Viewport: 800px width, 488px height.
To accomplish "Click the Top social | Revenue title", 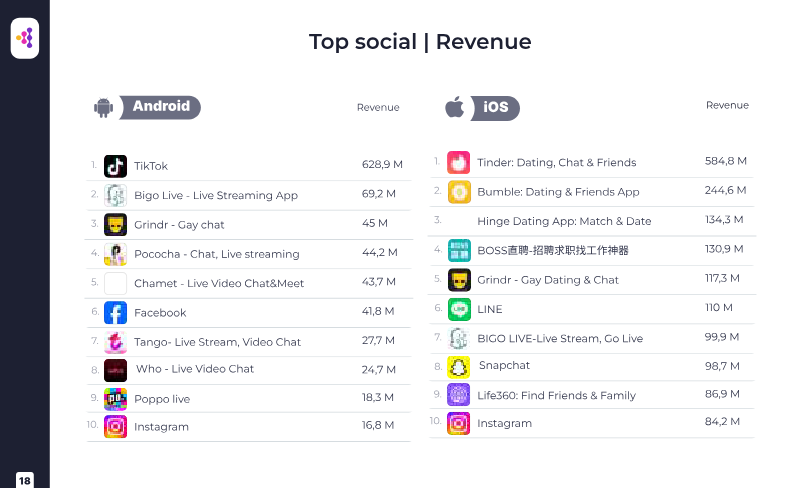I will pos(420,42).
